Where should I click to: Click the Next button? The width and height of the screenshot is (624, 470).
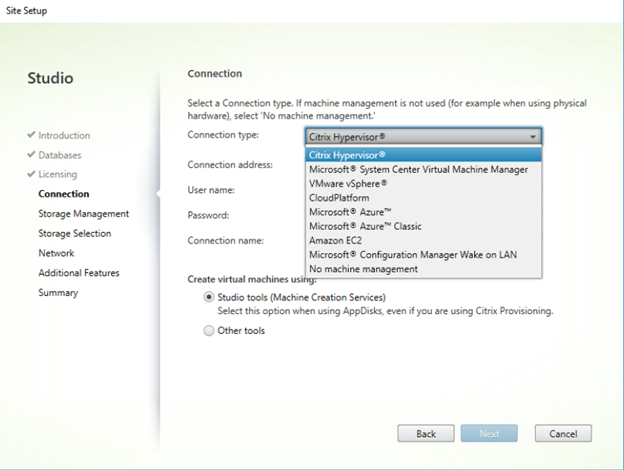click(489, 433)
